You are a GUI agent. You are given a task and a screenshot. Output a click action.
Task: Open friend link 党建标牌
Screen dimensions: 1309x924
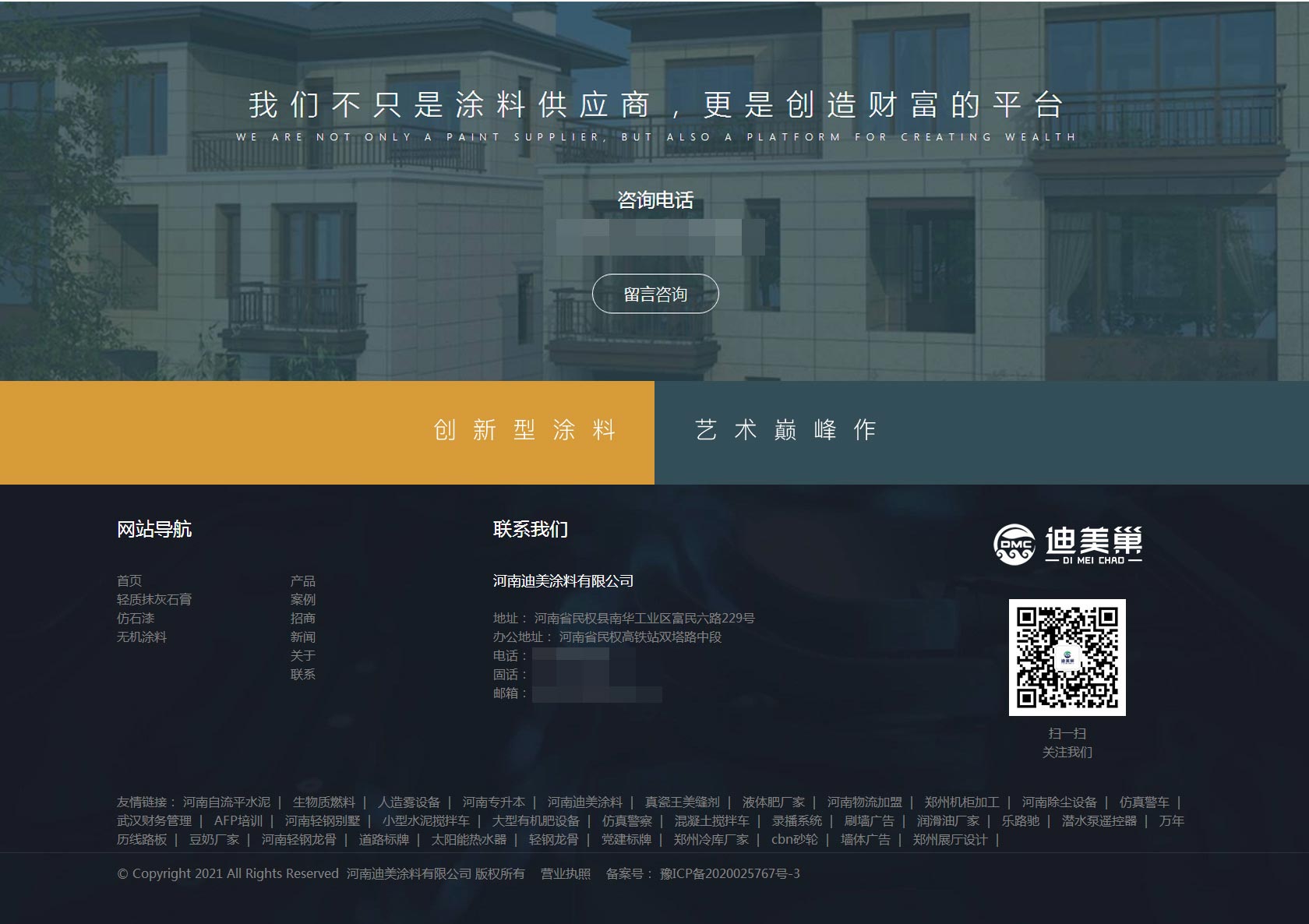[x=626, y=839]
